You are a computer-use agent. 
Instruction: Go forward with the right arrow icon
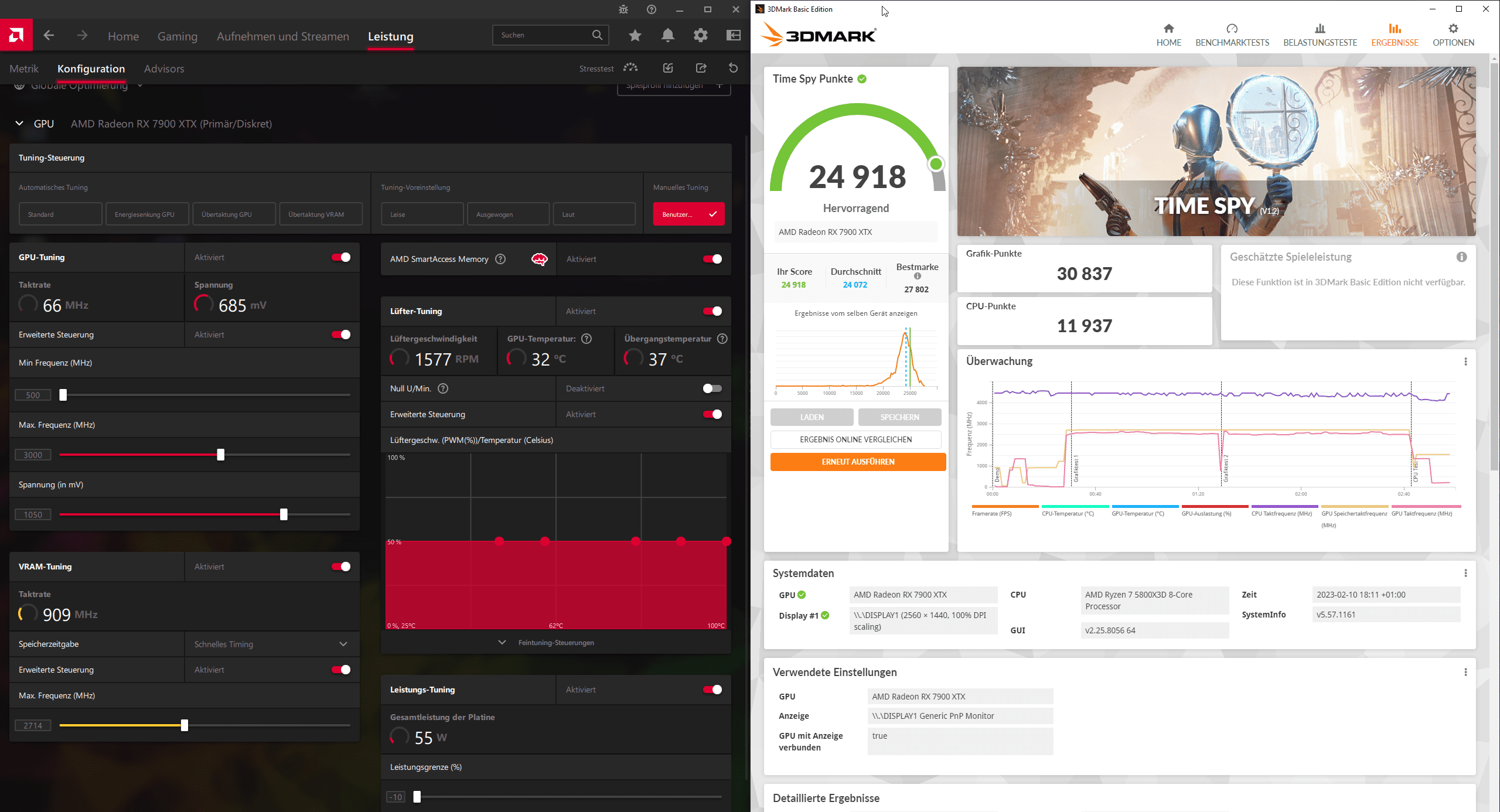coord(82,35)
